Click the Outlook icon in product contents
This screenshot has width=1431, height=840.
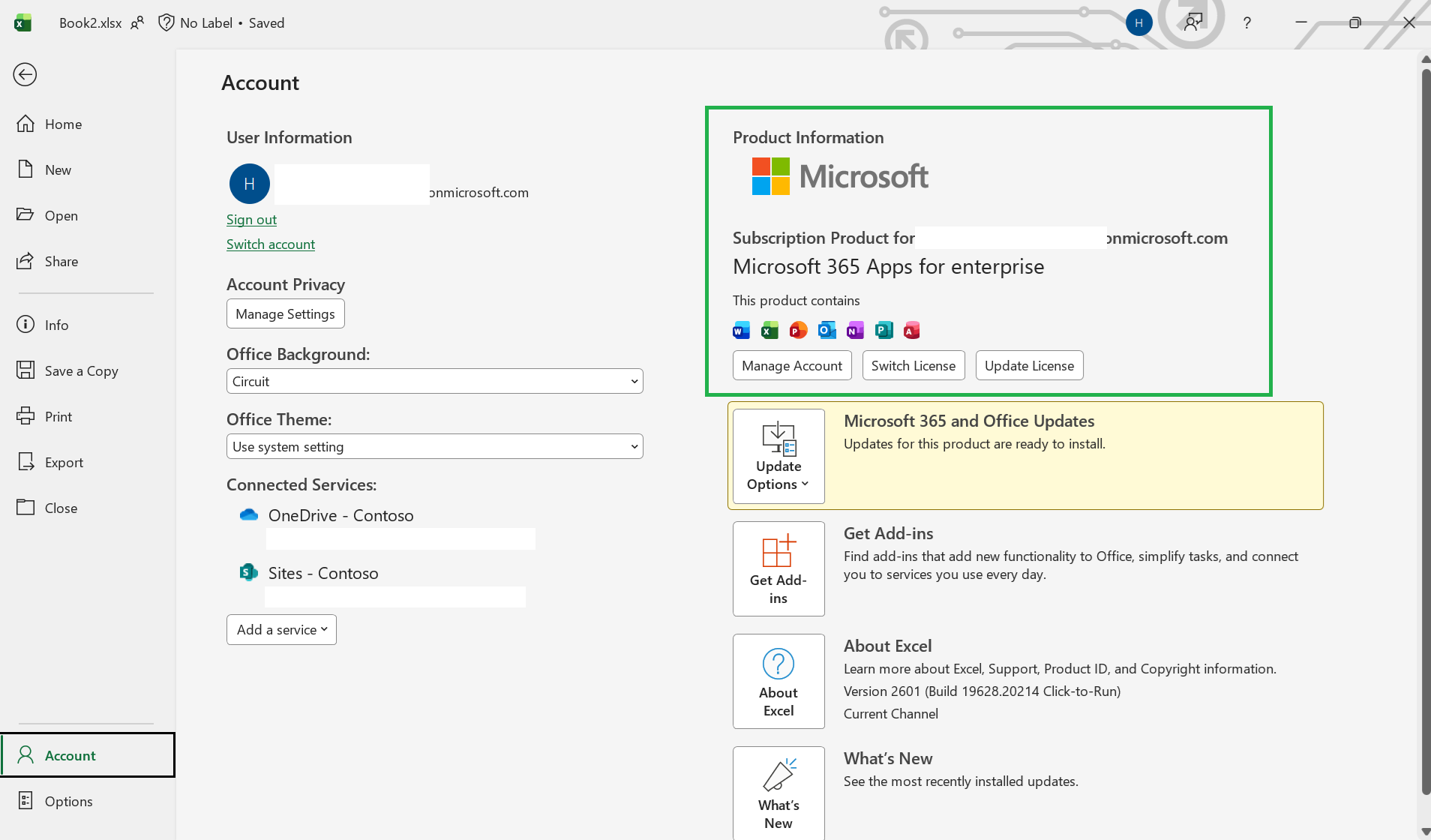click(x=826, y=330)
